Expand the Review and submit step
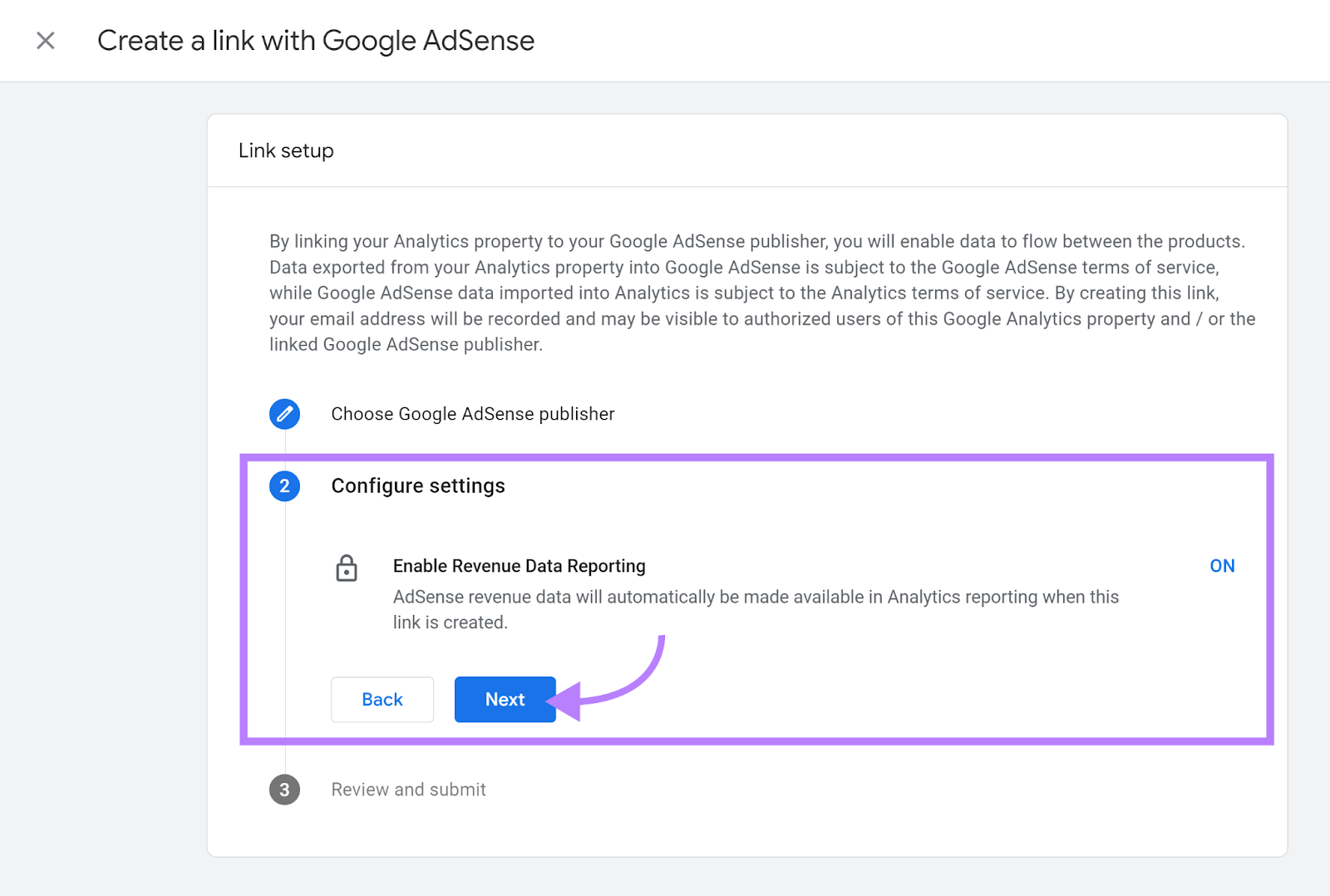 click(408, 790)
